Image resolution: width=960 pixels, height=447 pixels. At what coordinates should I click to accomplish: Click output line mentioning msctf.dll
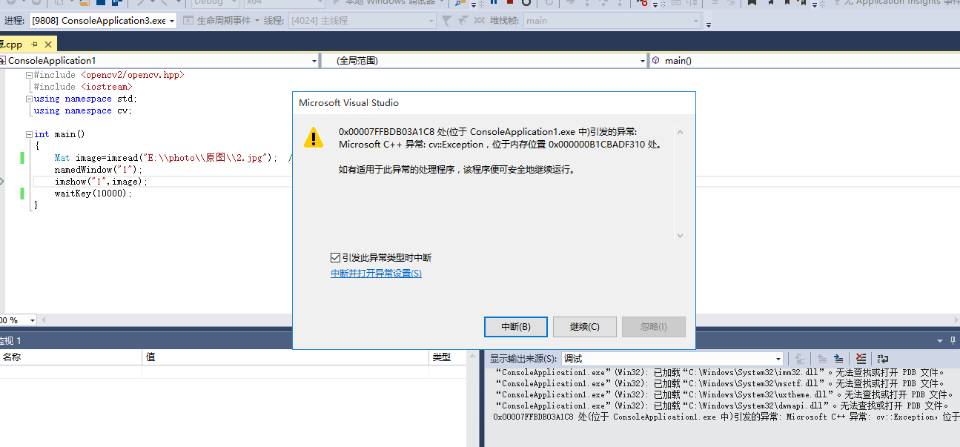(720, 383)
